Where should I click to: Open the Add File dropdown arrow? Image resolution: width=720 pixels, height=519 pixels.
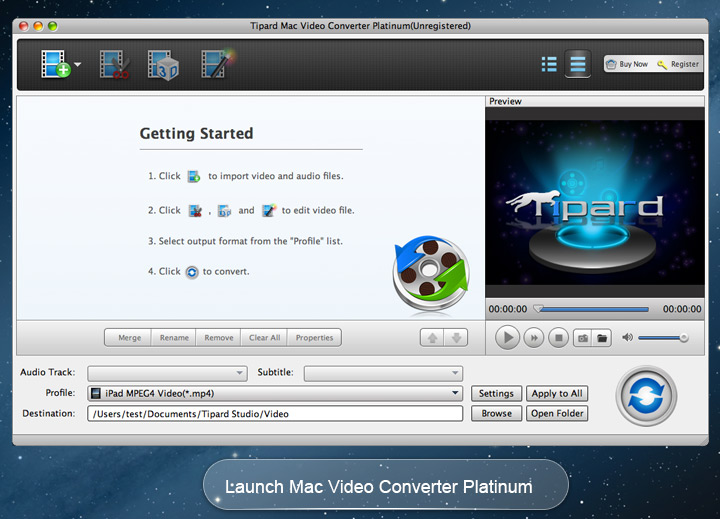point(78,64)
